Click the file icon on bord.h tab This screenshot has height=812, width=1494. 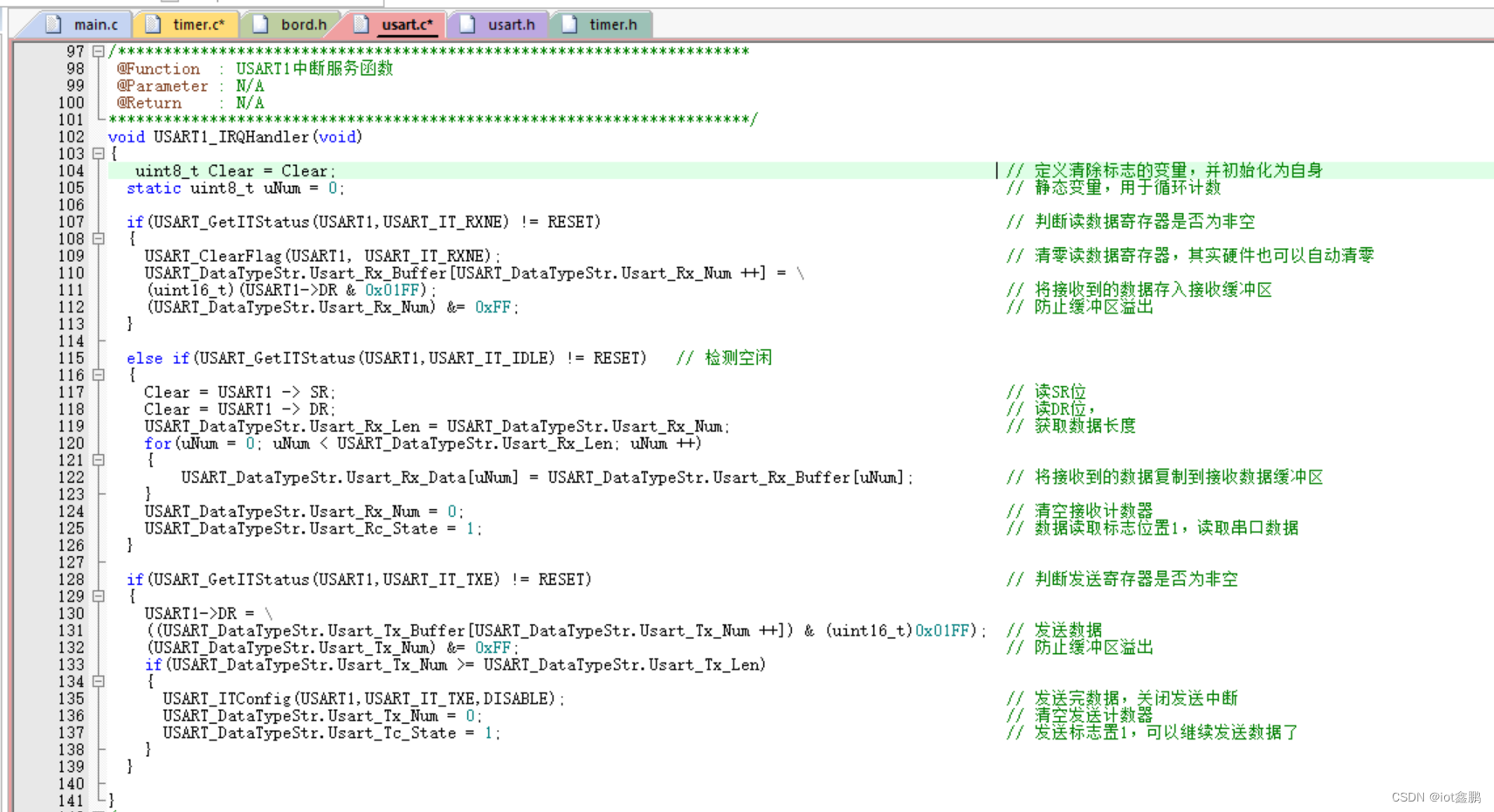(260, 24)
